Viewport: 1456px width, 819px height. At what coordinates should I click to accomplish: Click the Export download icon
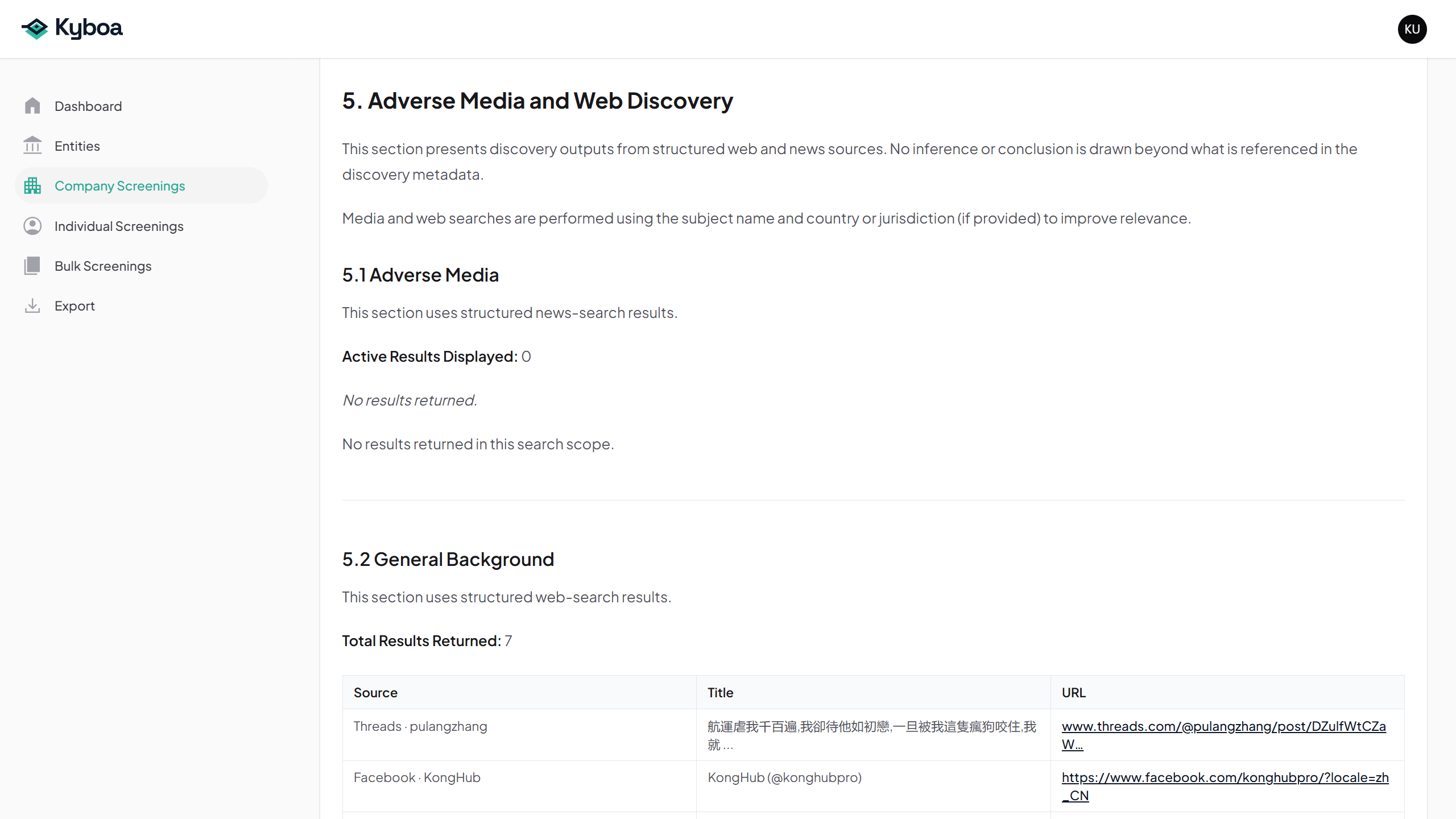click(32, 305)
